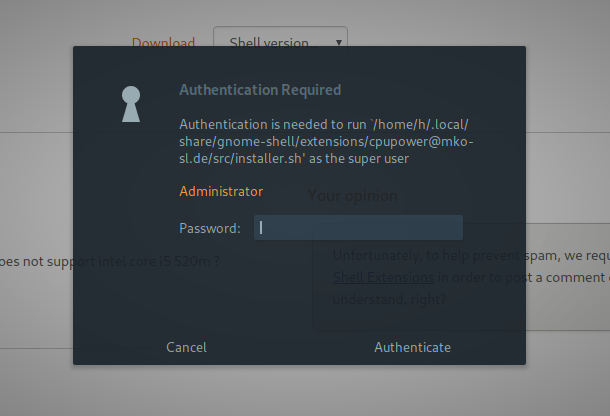Click the Your opinion heading

pos(352,196)
